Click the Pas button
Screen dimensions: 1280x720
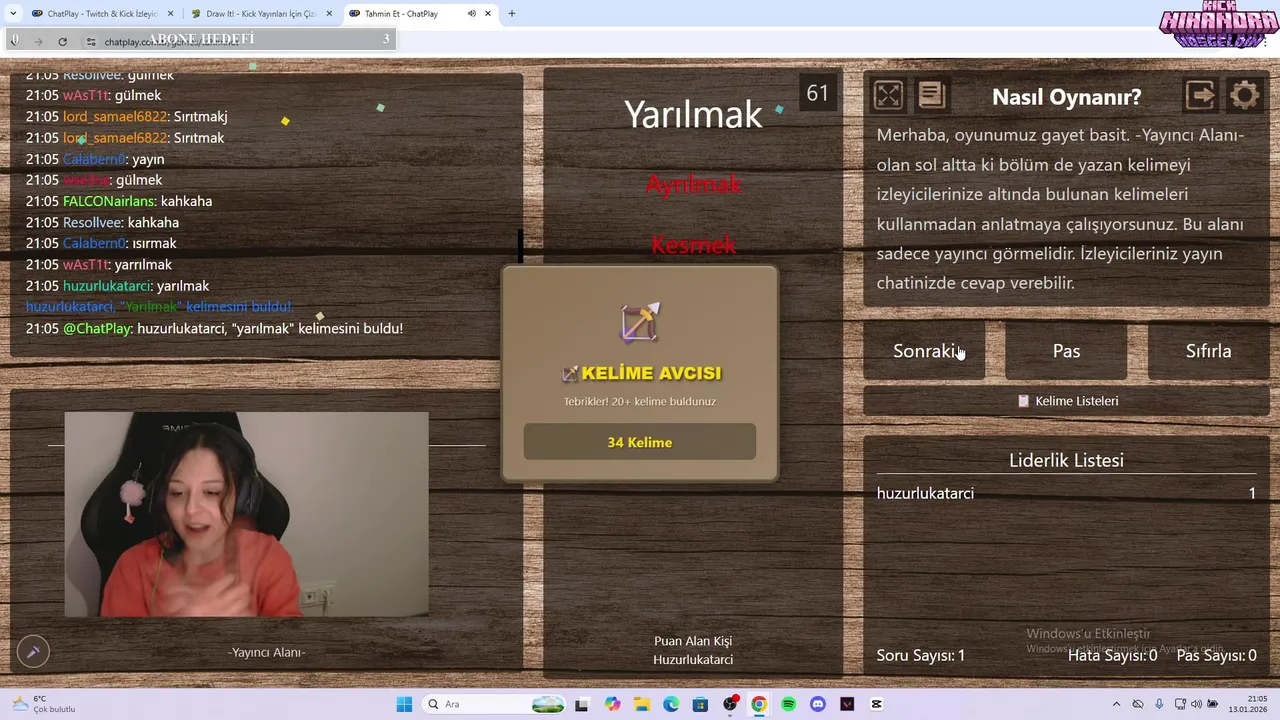[x=1066, y=351]
